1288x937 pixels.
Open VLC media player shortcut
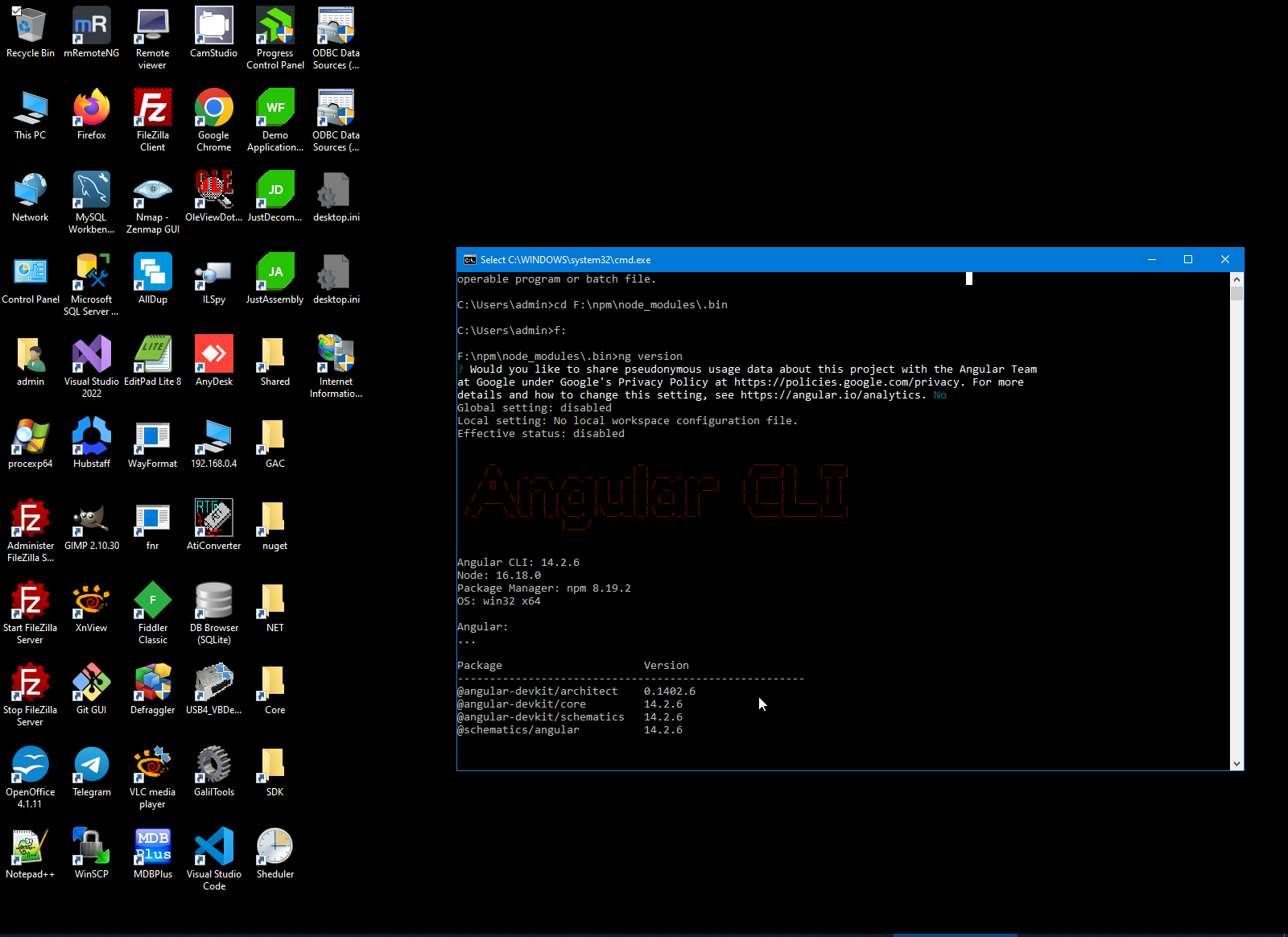pyautogui.click(x=152, y=777)
